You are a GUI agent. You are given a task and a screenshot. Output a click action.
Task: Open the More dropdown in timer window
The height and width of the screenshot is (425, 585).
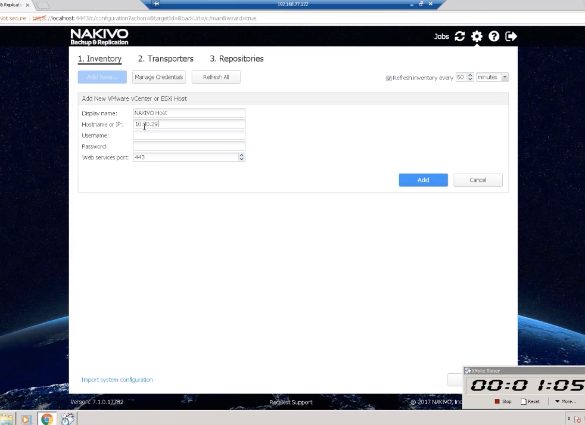click(565, 401)
